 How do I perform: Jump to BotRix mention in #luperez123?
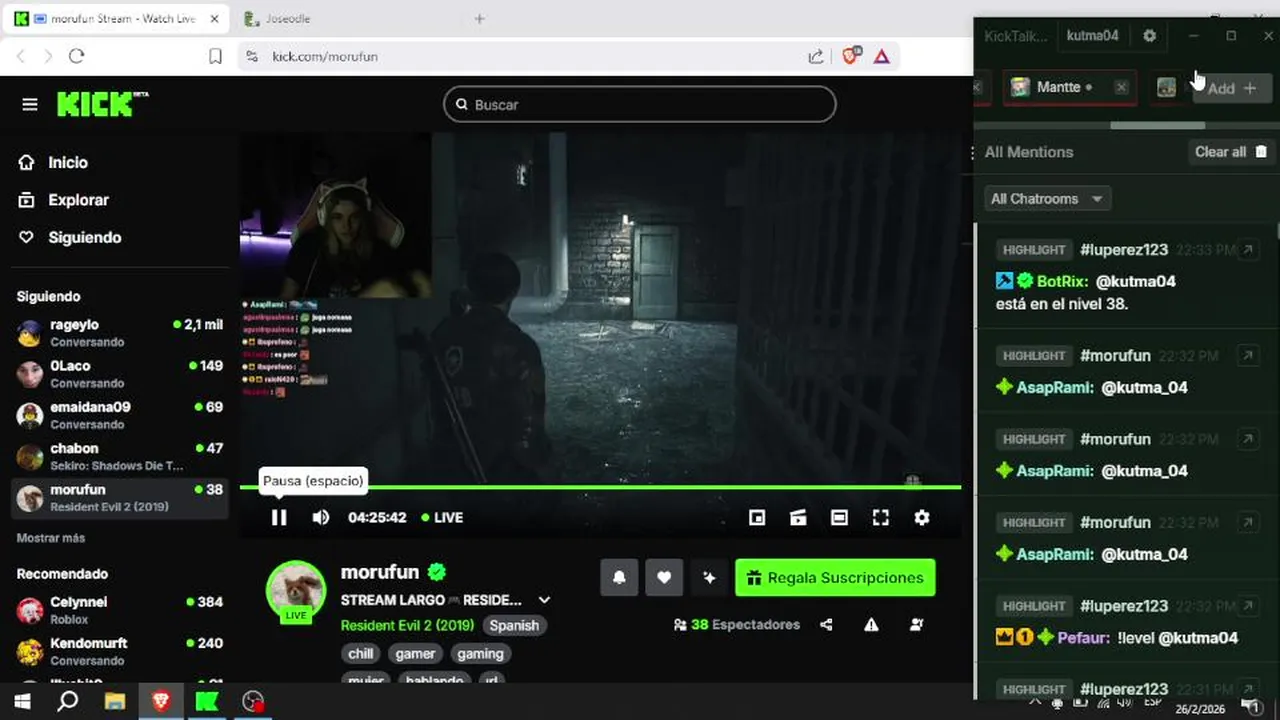click(1247, 250)
